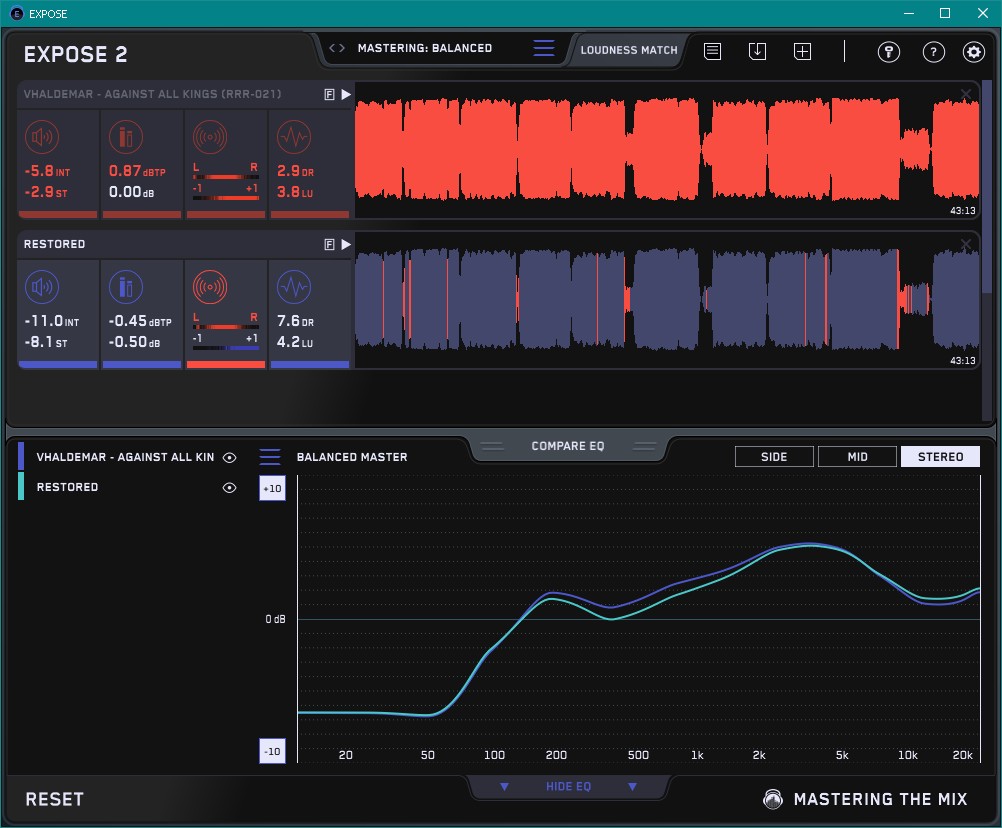Switch EQ view to Side
The width and height of the screenshot is (1002, 828).
tap(774, 457)
